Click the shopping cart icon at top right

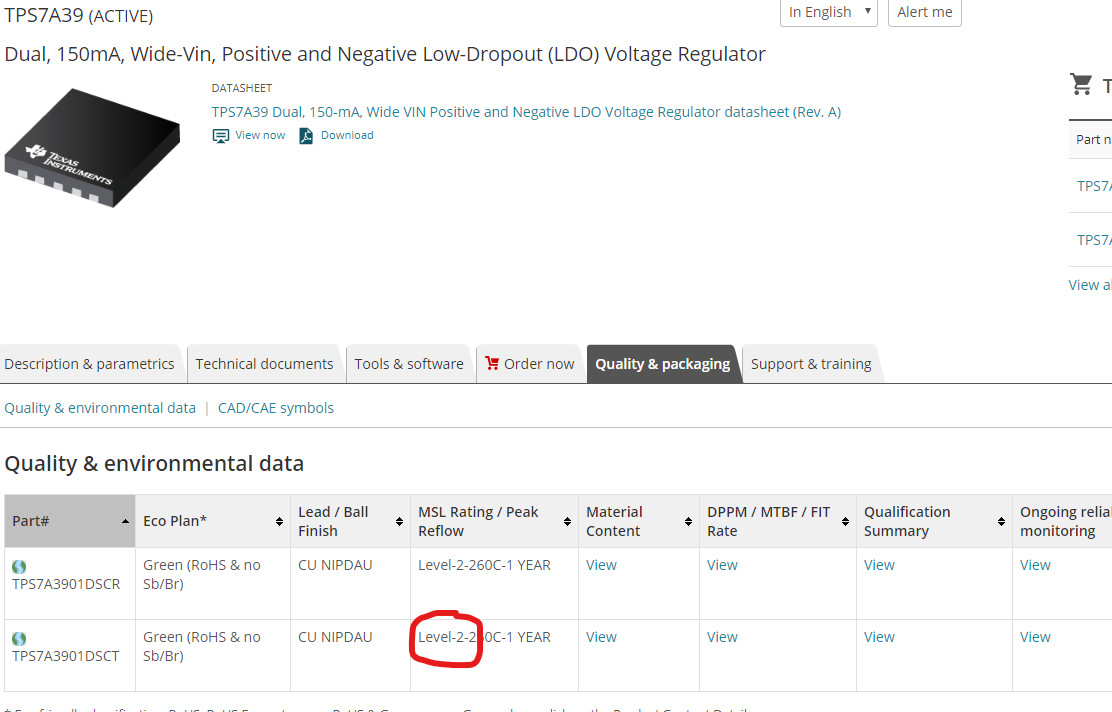[x=1081, y=84]
